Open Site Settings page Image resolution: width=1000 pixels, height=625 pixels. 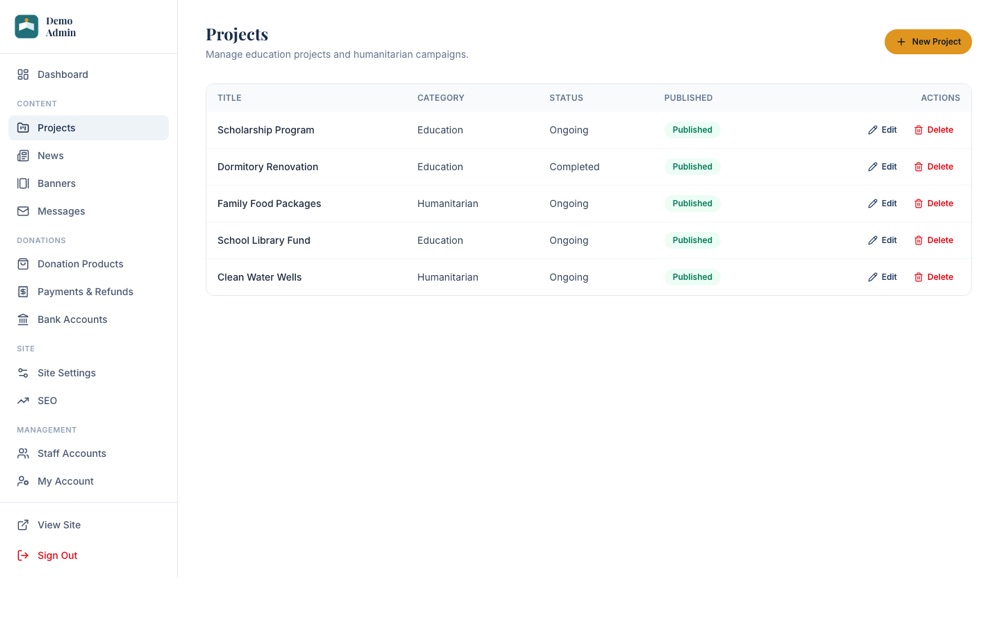click(89, 373)
